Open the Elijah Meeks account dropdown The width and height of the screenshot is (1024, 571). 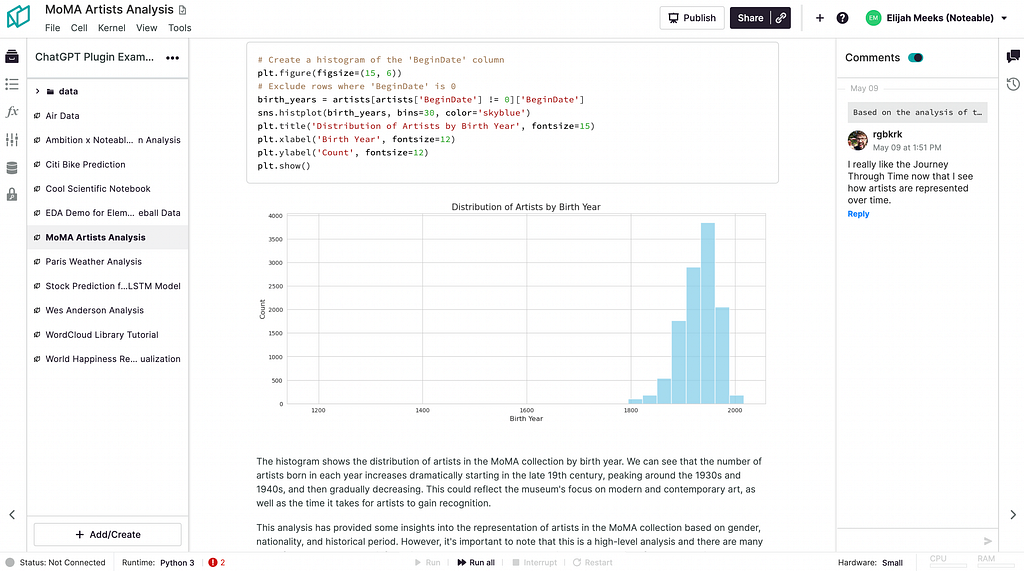tap(936, 18)
